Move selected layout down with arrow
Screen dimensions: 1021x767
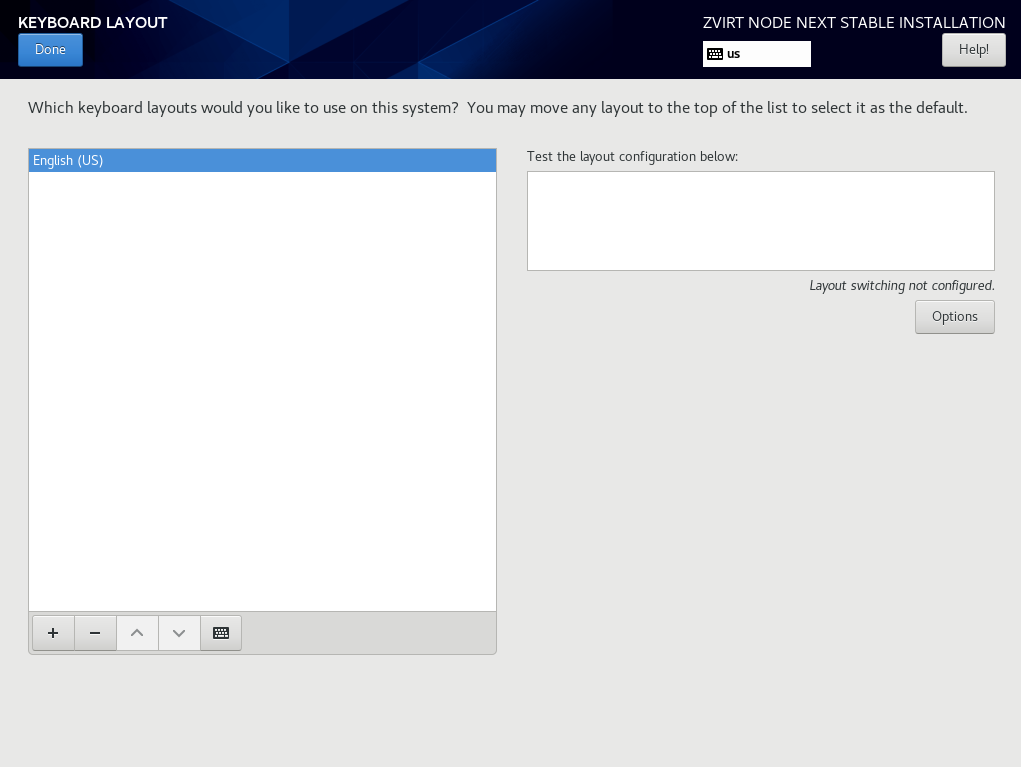coord(179,633)
